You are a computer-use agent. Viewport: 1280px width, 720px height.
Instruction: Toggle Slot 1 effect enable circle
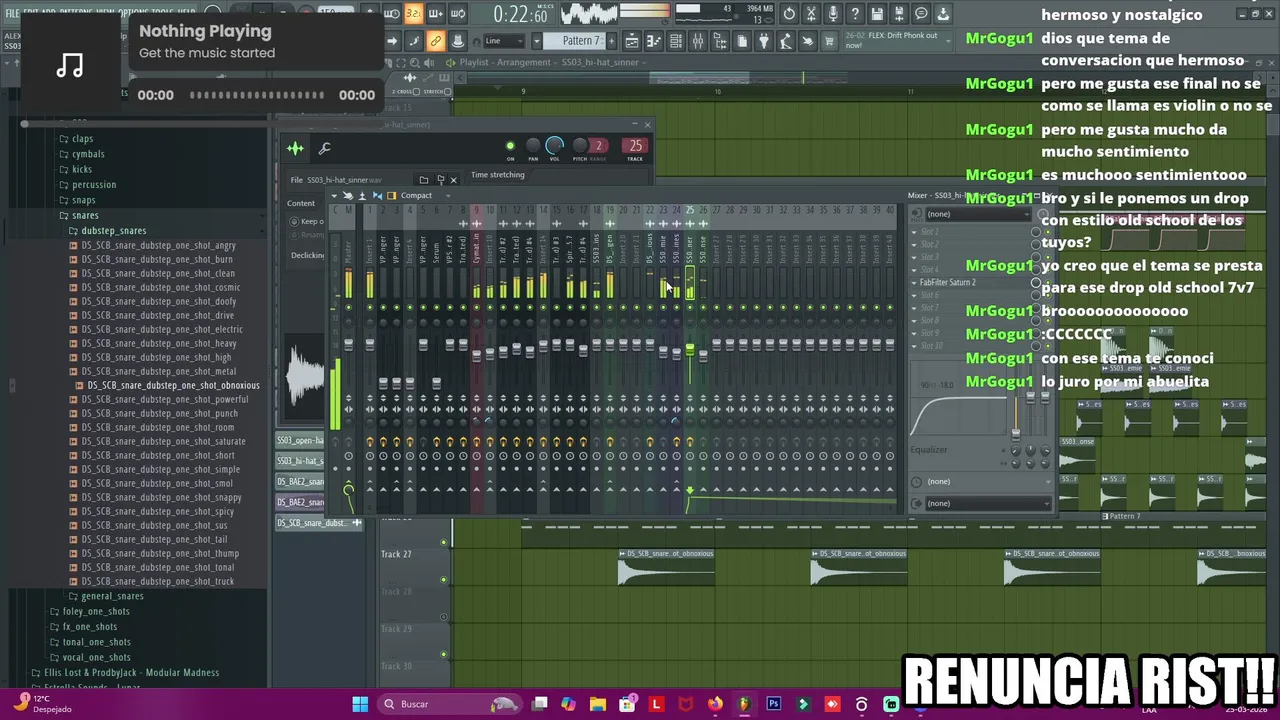1036,232
